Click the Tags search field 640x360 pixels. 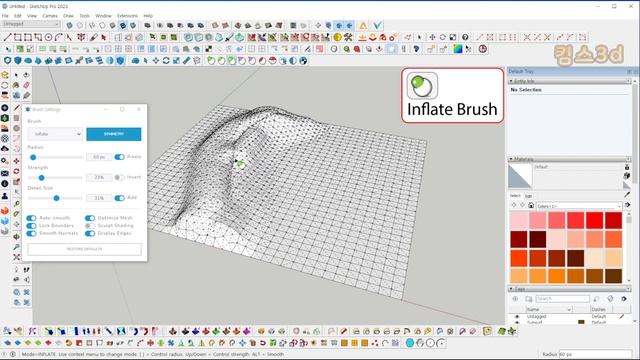pos(562,299)
